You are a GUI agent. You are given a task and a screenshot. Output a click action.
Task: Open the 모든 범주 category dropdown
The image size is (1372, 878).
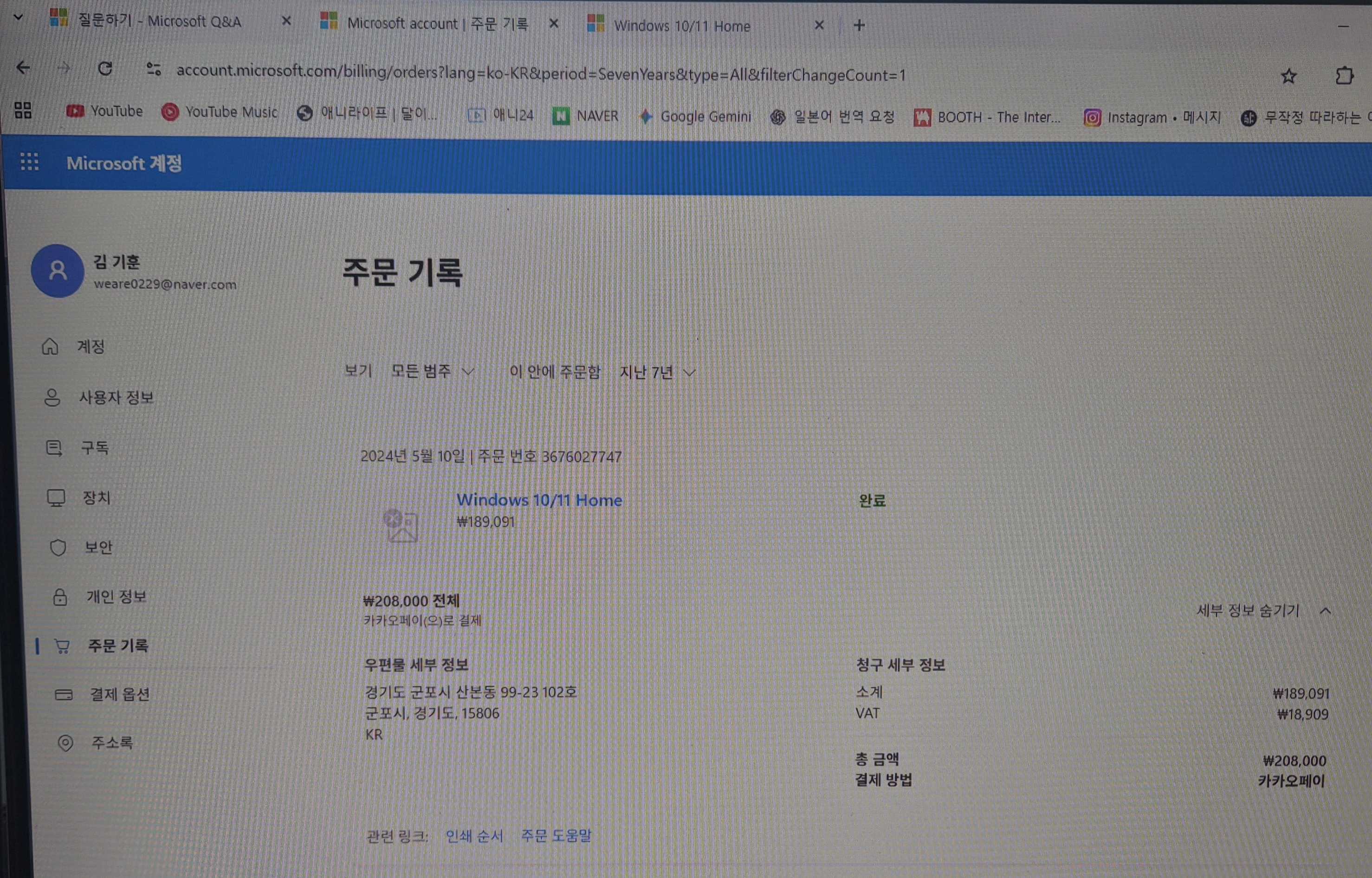coord(433,371)
